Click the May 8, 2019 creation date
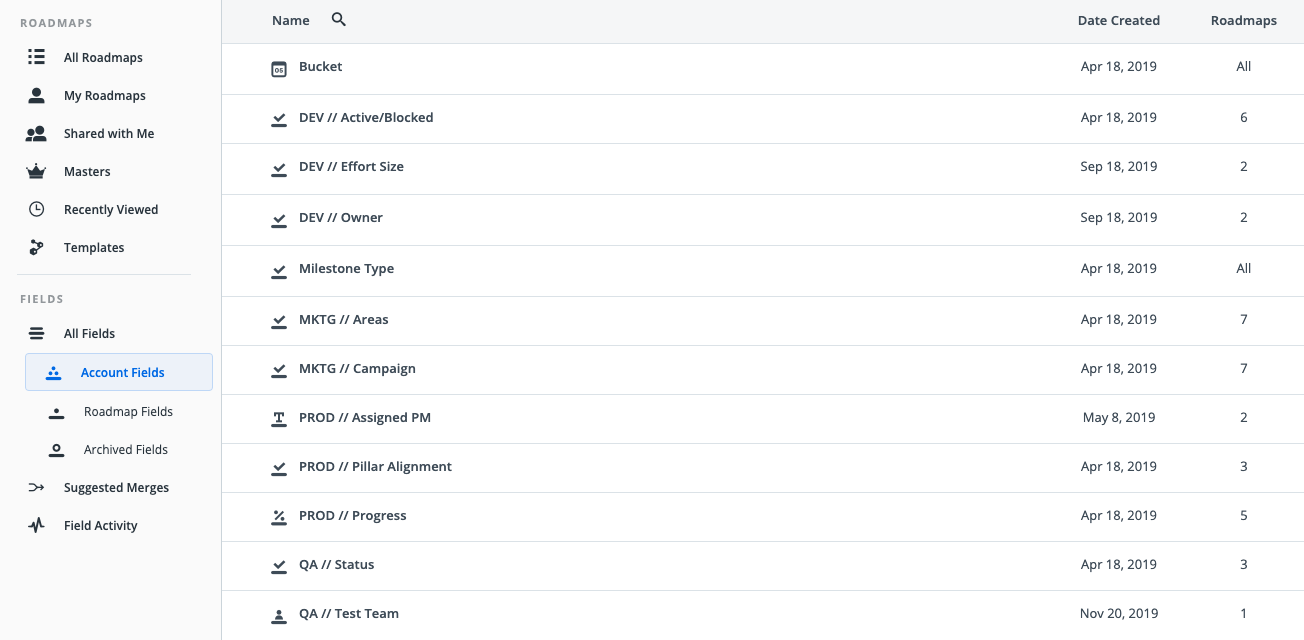The width and height of the screenshot is (1304, 640). coord(1119,418)
